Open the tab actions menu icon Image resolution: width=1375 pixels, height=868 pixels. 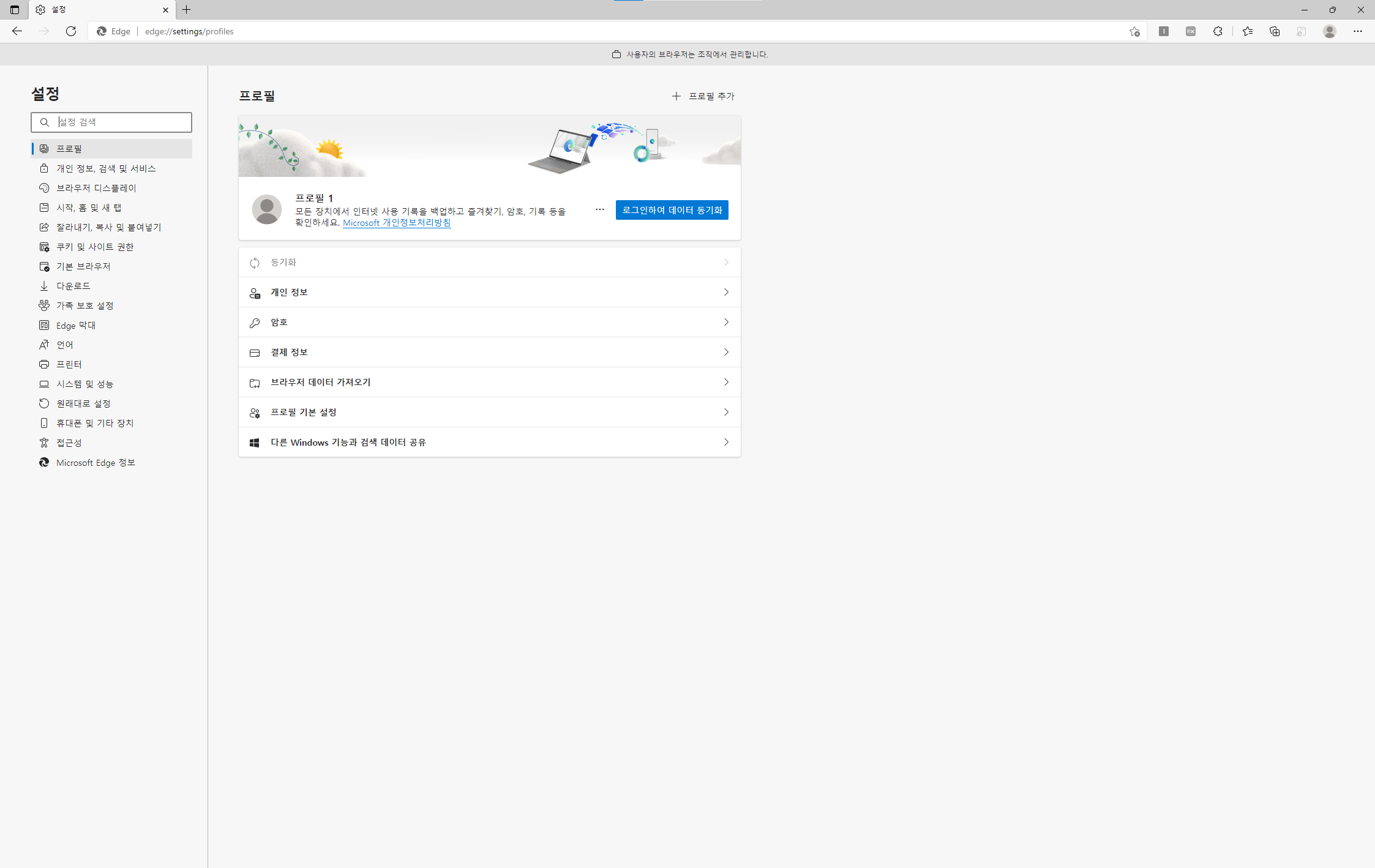[15, 10]
